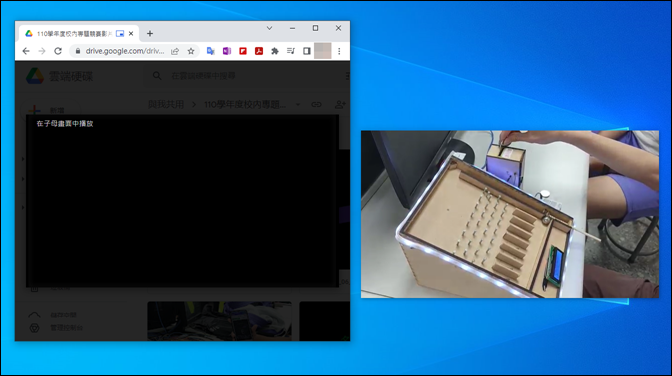Click the Chrome profile avatar
The image size is (672, 376).
point(322,51)
